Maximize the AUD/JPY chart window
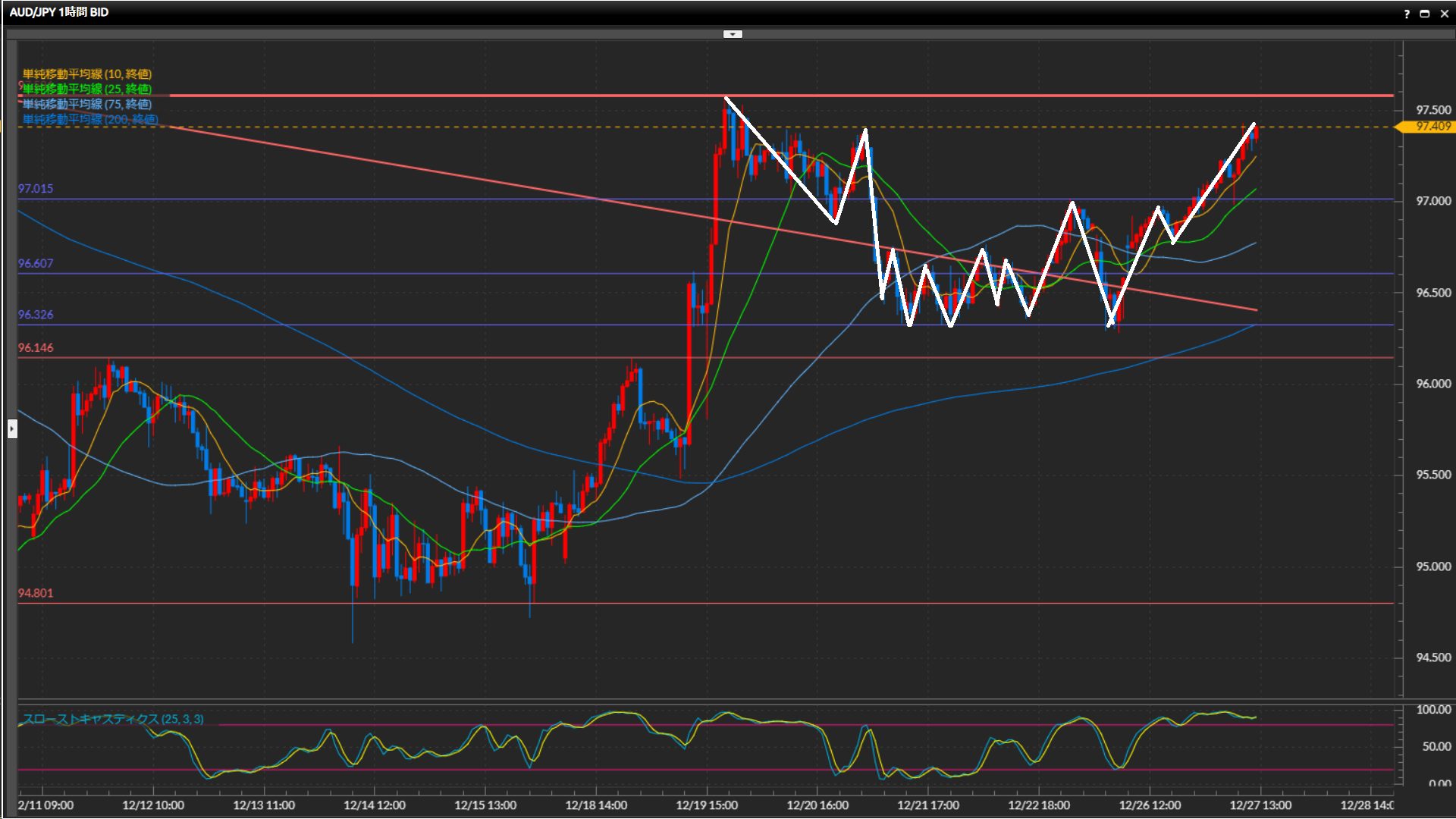 [x=1424, y=14]
